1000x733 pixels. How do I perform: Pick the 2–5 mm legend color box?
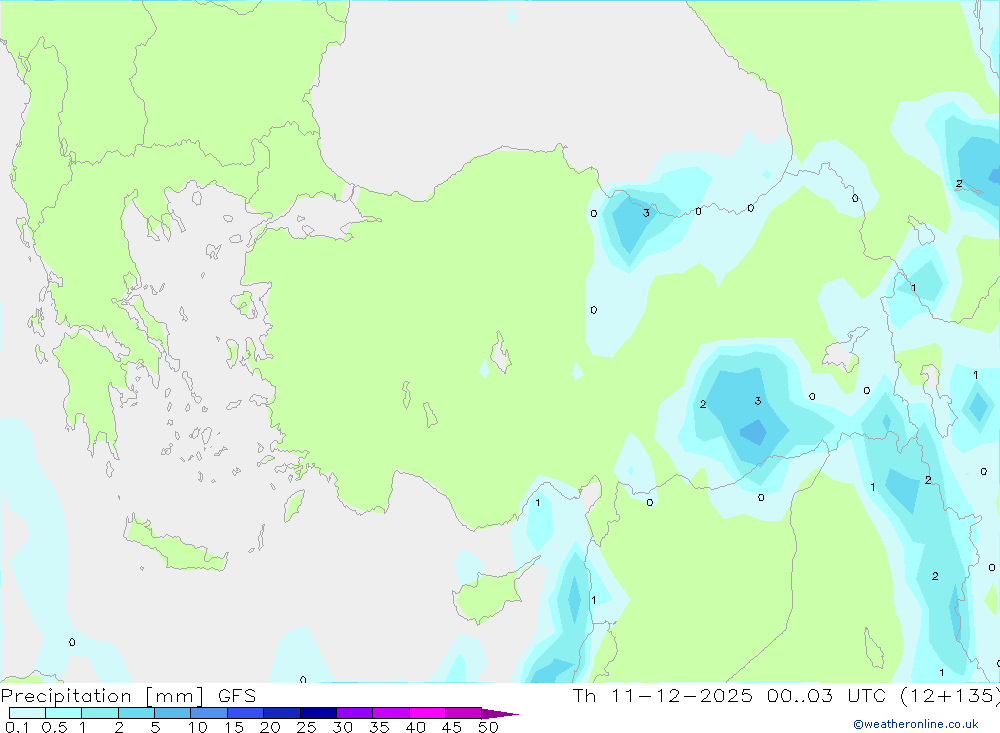point(136,713)
